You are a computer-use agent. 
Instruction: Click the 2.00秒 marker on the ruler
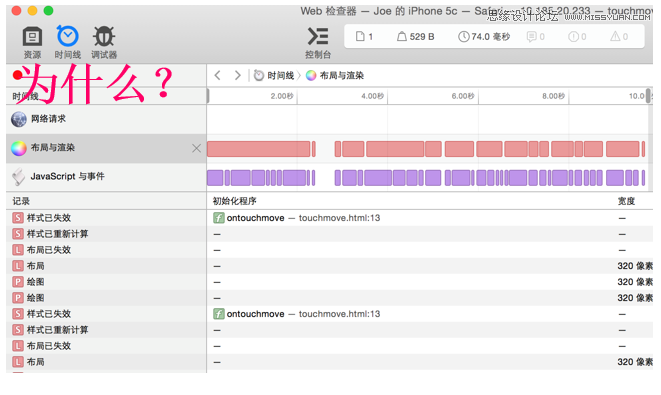click(282, 96)
